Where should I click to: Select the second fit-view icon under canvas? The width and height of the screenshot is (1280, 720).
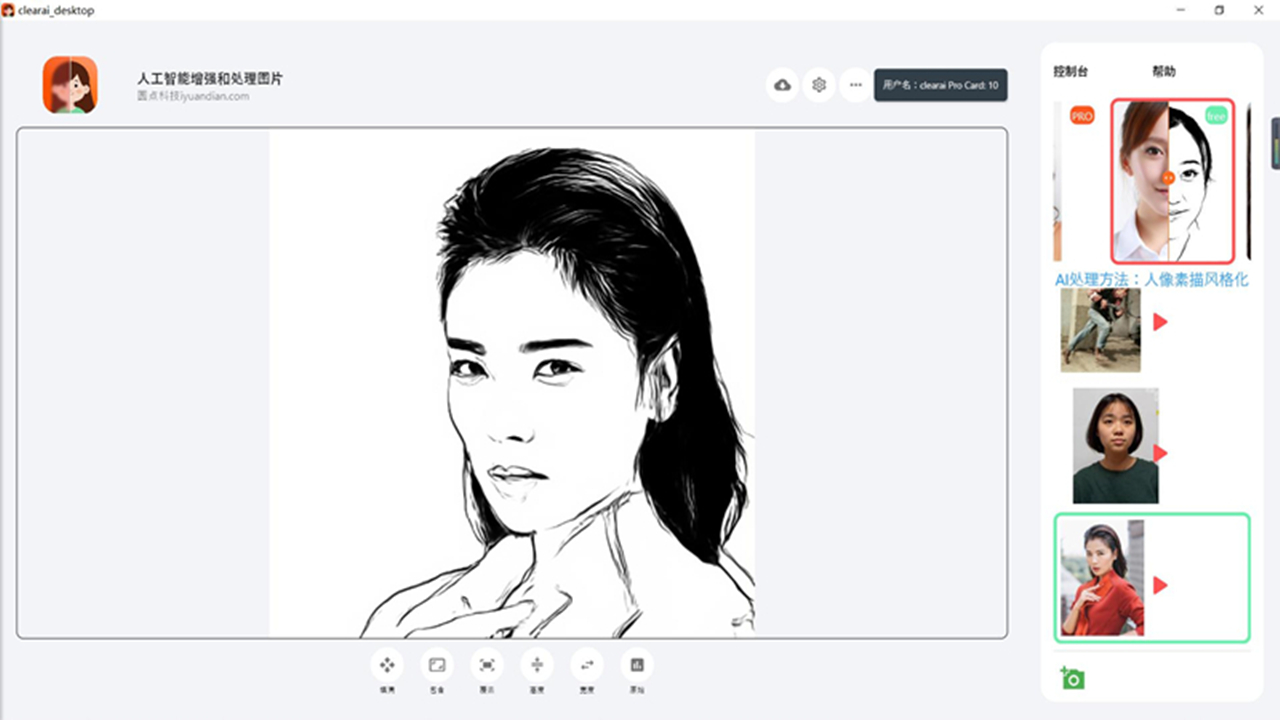pyautogui.click(x=436, y=665)
